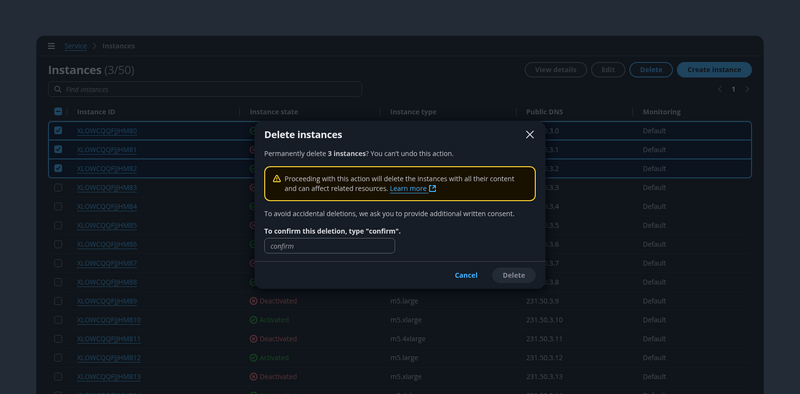Open instance link XLOWCQQFJJHM811
Viewport: 800px width, 394px height.
pyautogui.click(x=109, y=339)
